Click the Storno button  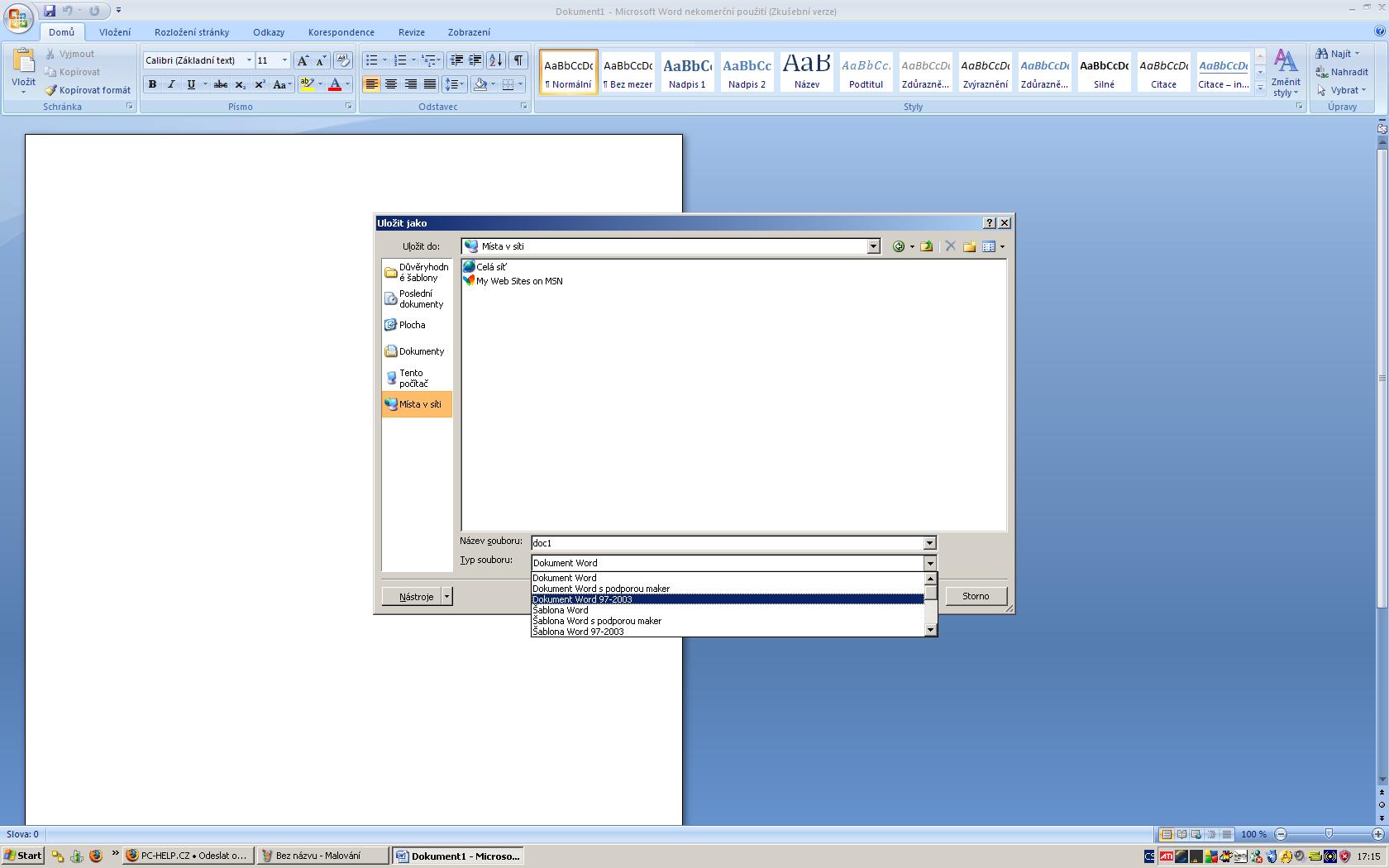[976, 596]
